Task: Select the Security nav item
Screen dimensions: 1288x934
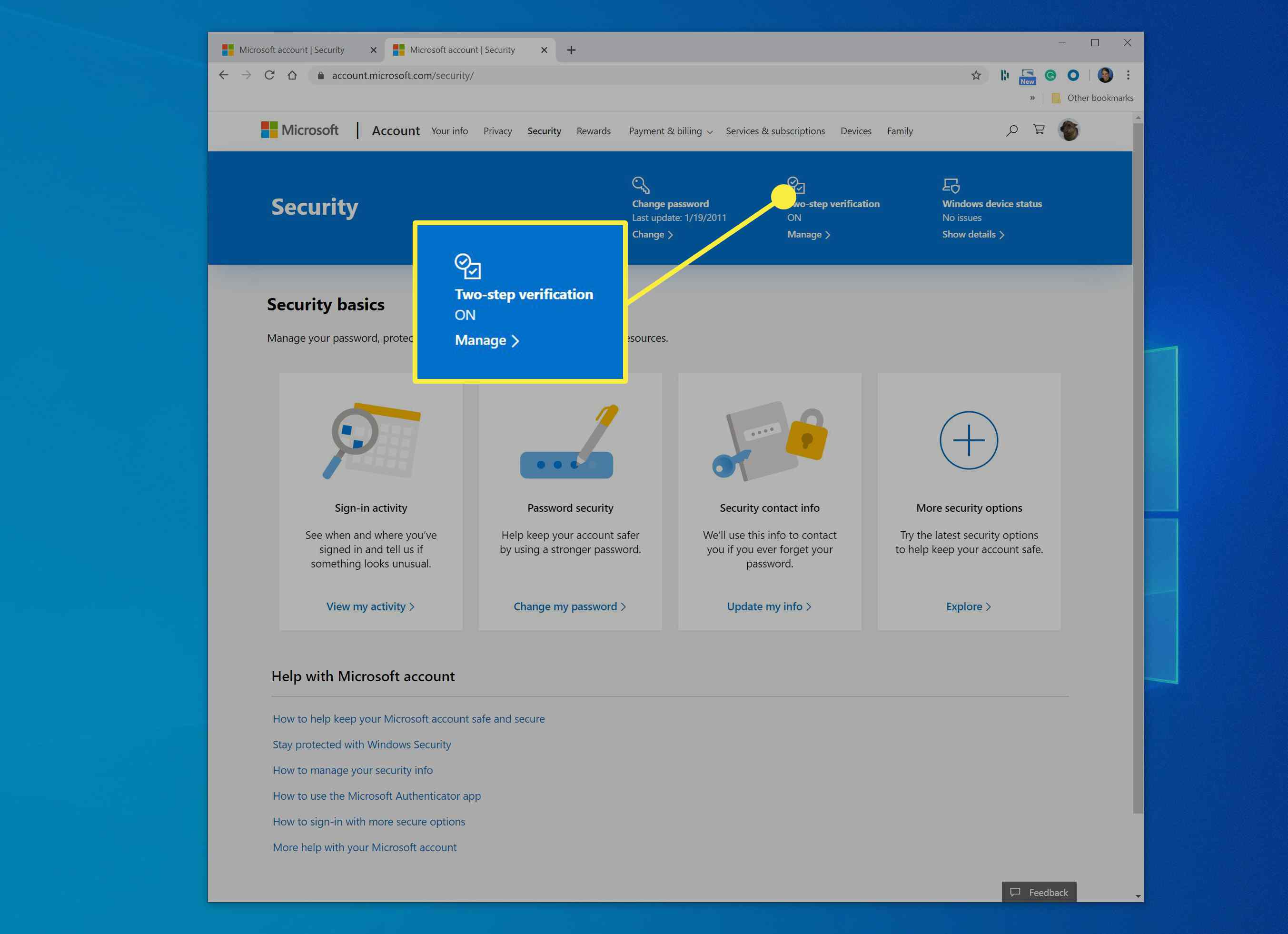Action: pos(544,131)
